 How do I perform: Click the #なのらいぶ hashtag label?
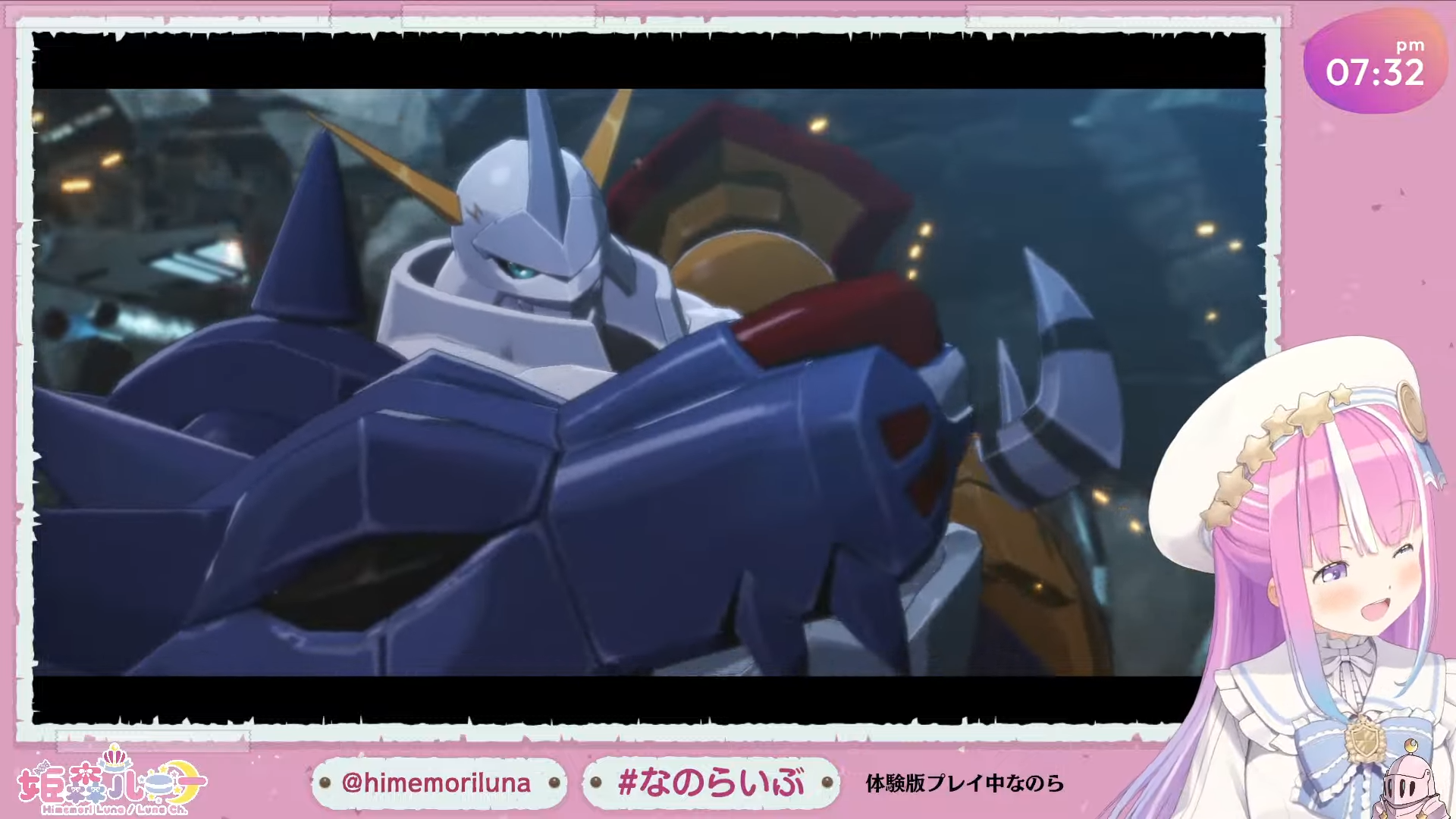tap(711, 783)
